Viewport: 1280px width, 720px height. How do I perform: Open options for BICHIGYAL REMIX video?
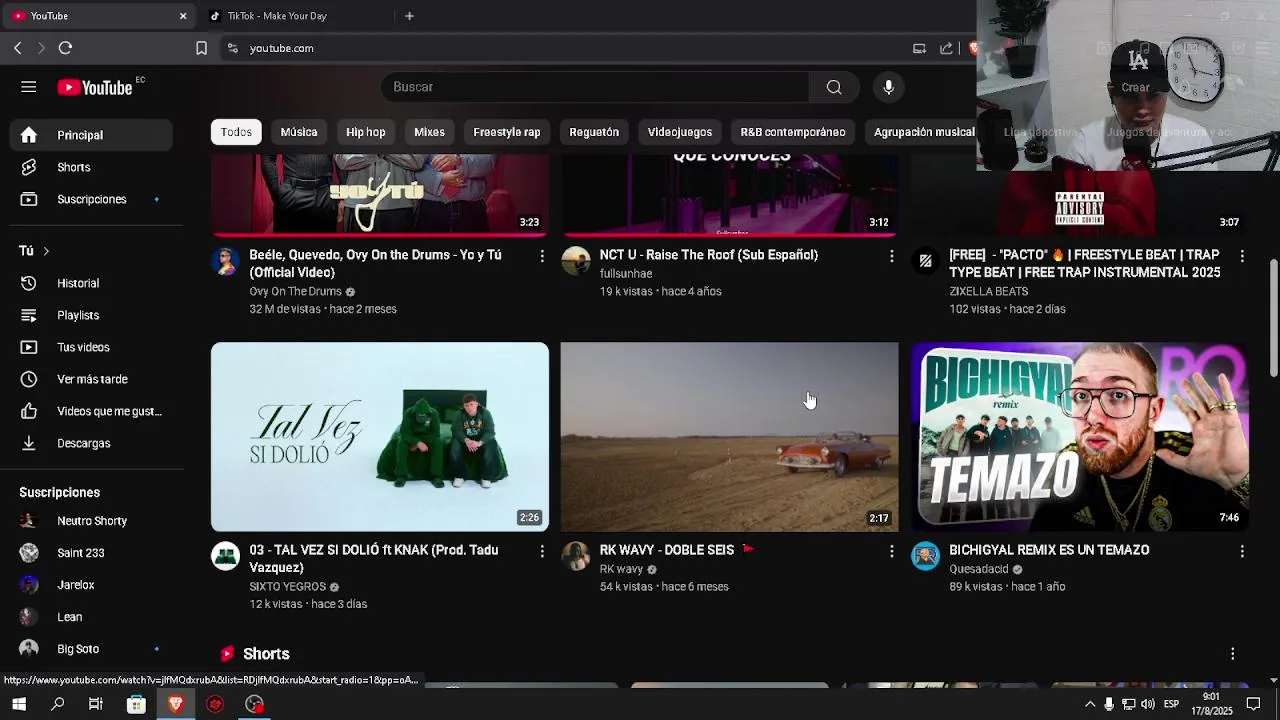[1242, 551]
